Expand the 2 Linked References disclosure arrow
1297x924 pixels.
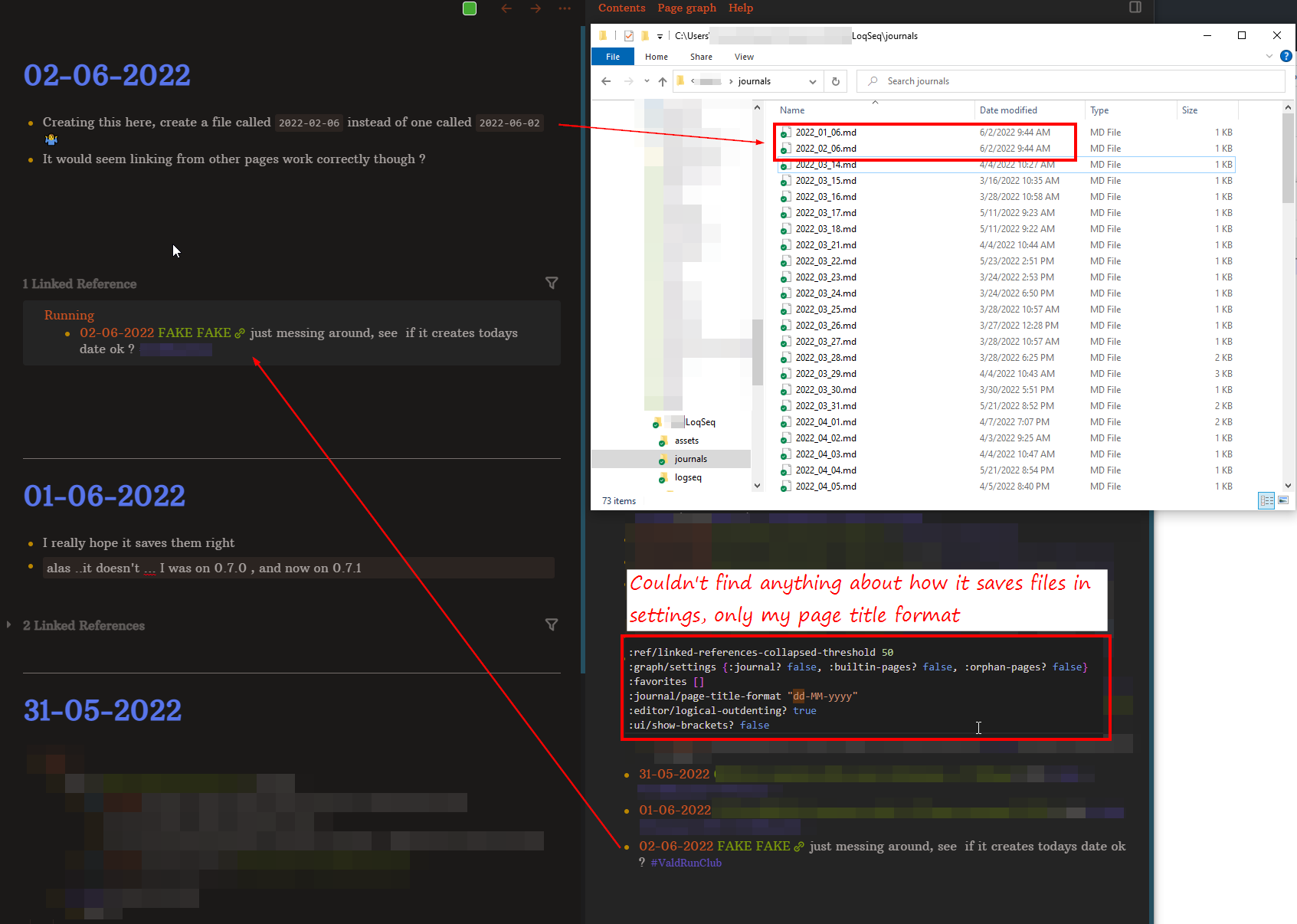(x=8, y=625)
